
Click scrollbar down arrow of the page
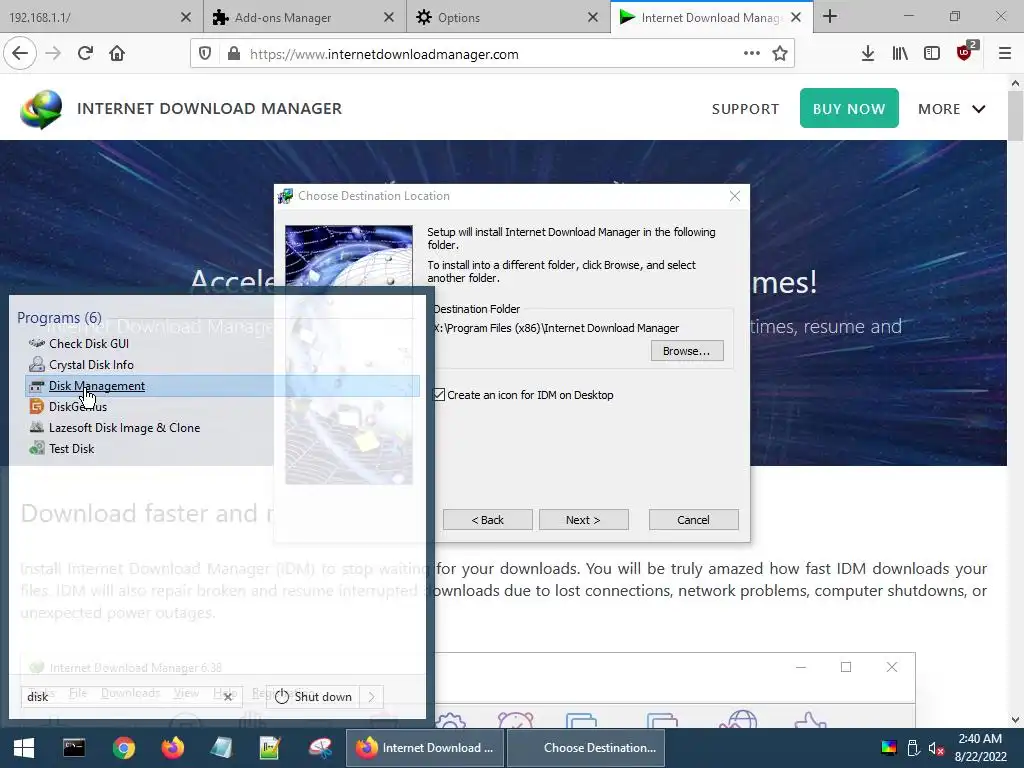pyautogui.click(x=1015, y=720)
